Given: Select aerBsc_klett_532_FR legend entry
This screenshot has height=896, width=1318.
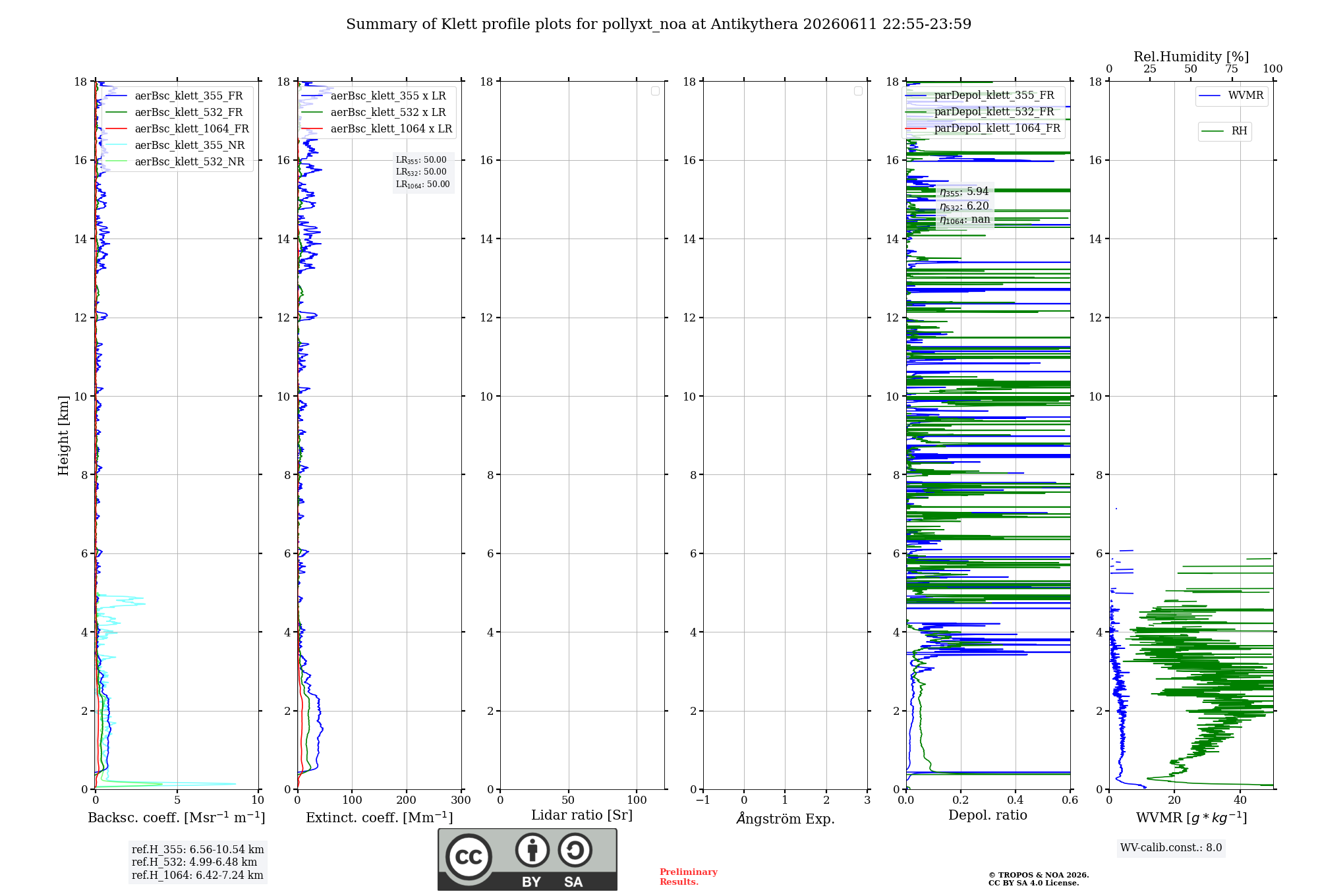Looking at the screenshot, I should [x=176, y=113].
